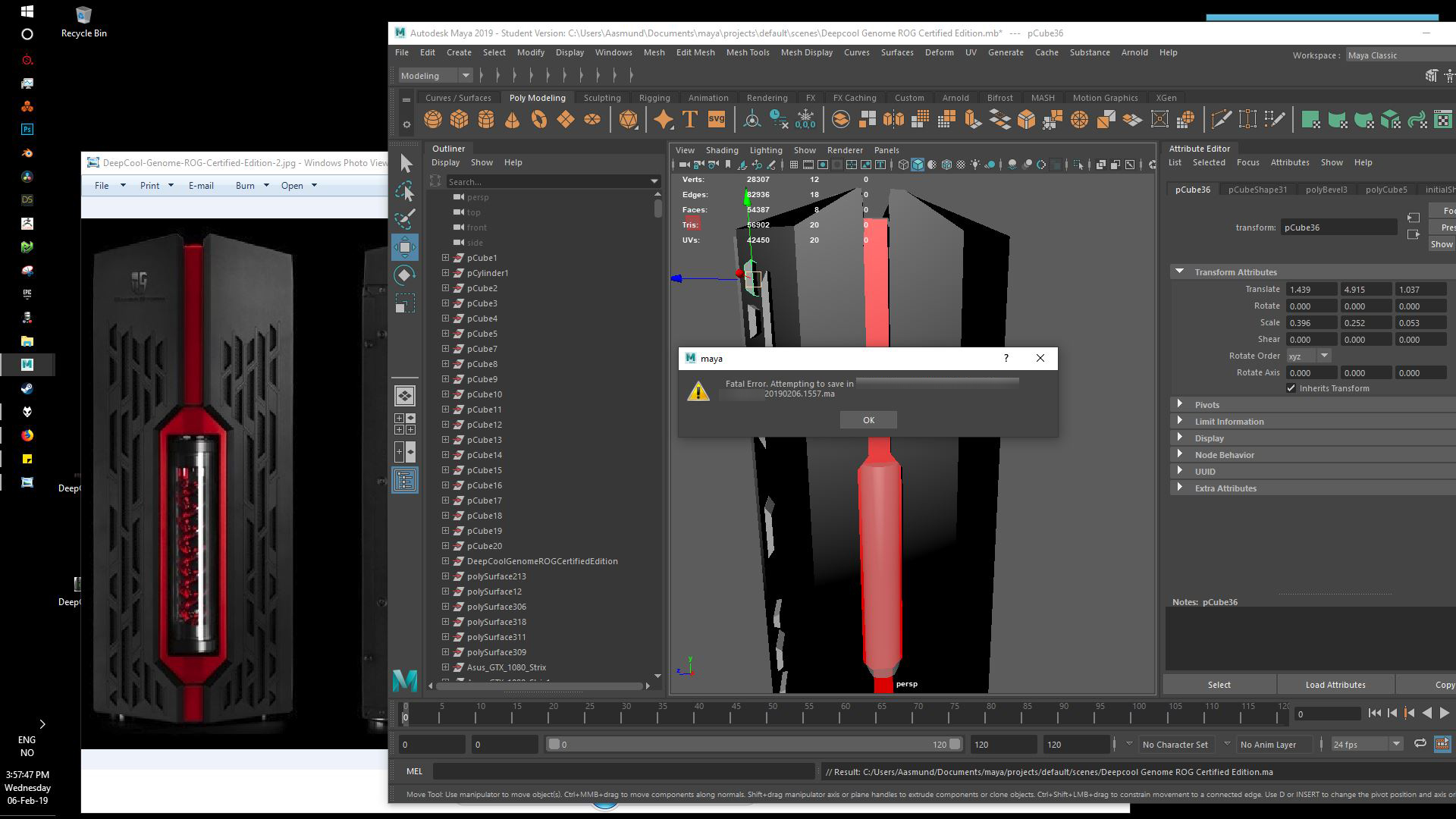Select the Type tool on the shelf
1456x819 pixels.
tap(690, 119)
